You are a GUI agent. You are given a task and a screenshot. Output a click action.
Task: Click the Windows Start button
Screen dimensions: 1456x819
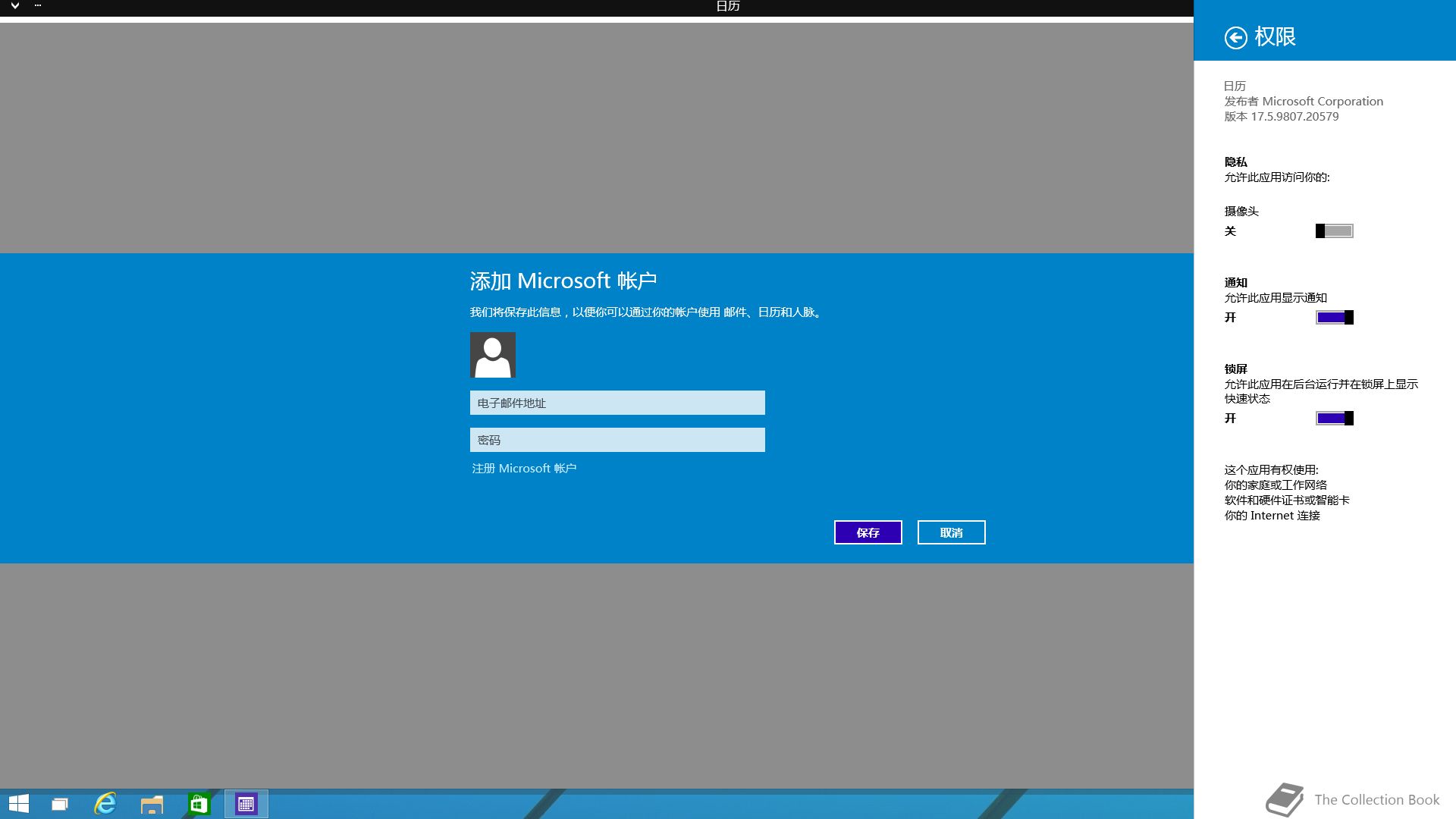point(19,804)
